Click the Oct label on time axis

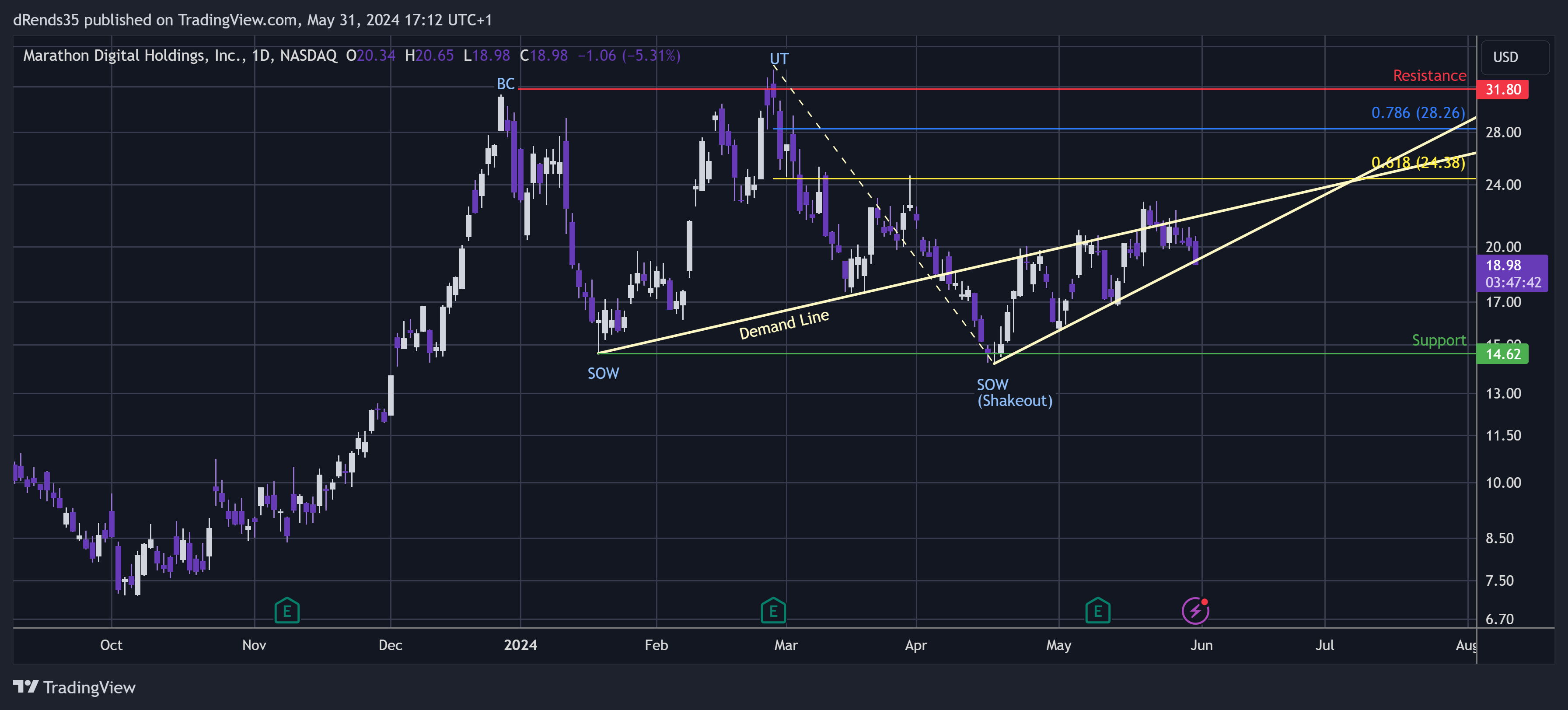tap(112, 645)
